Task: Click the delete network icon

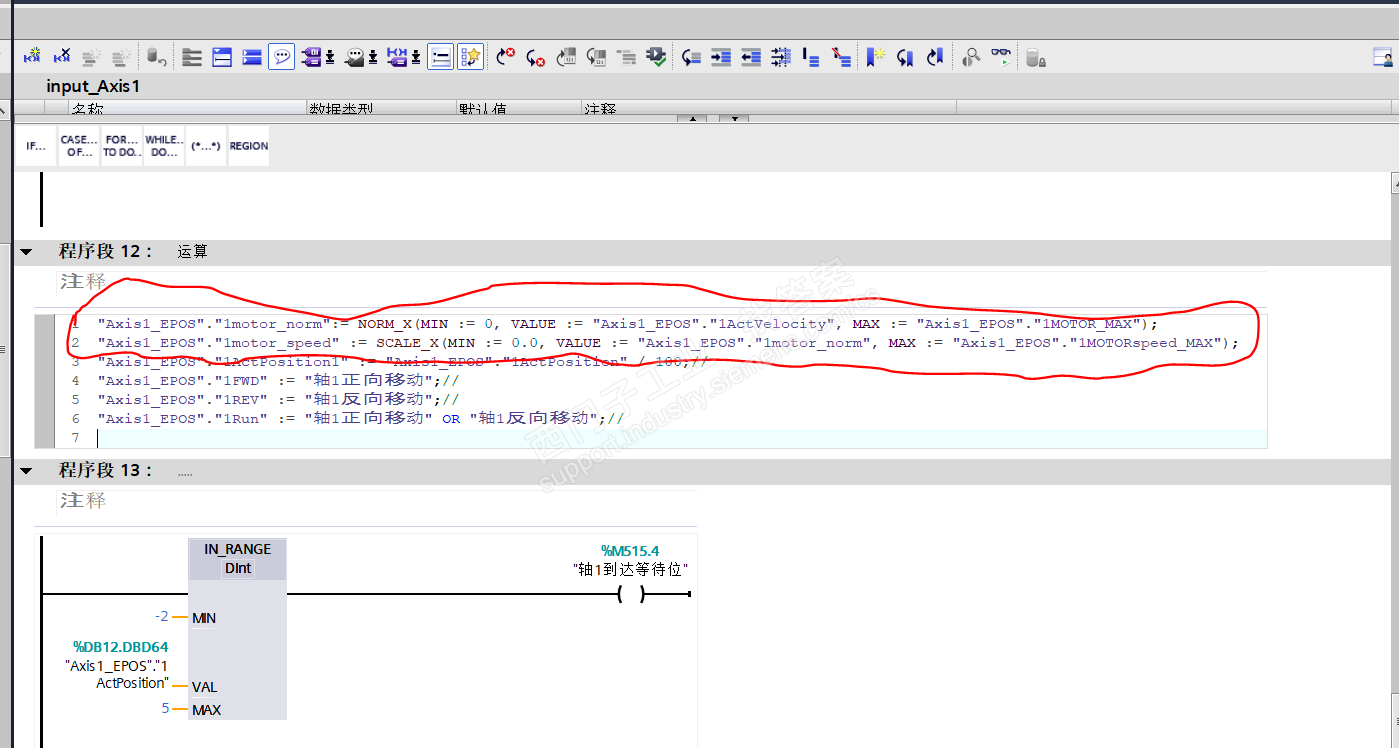Action: click(62, 57)
